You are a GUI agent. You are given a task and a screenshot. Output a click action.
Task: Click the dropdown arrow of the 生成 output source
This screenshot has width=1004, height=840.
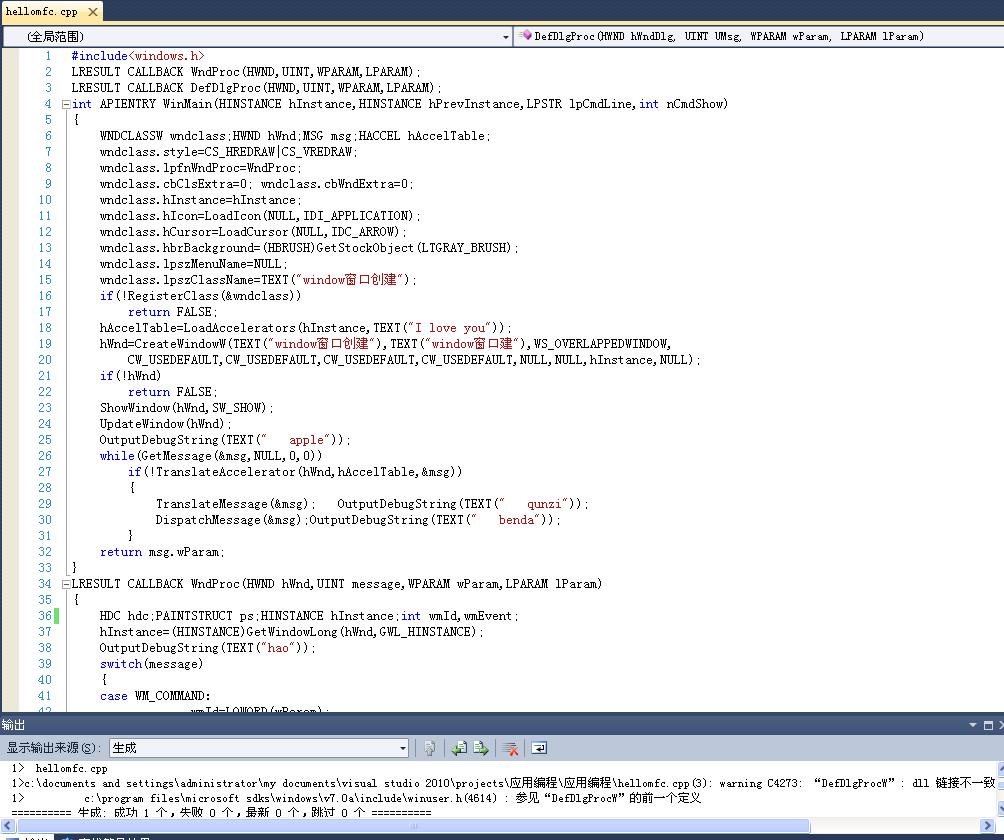point(402,748)
